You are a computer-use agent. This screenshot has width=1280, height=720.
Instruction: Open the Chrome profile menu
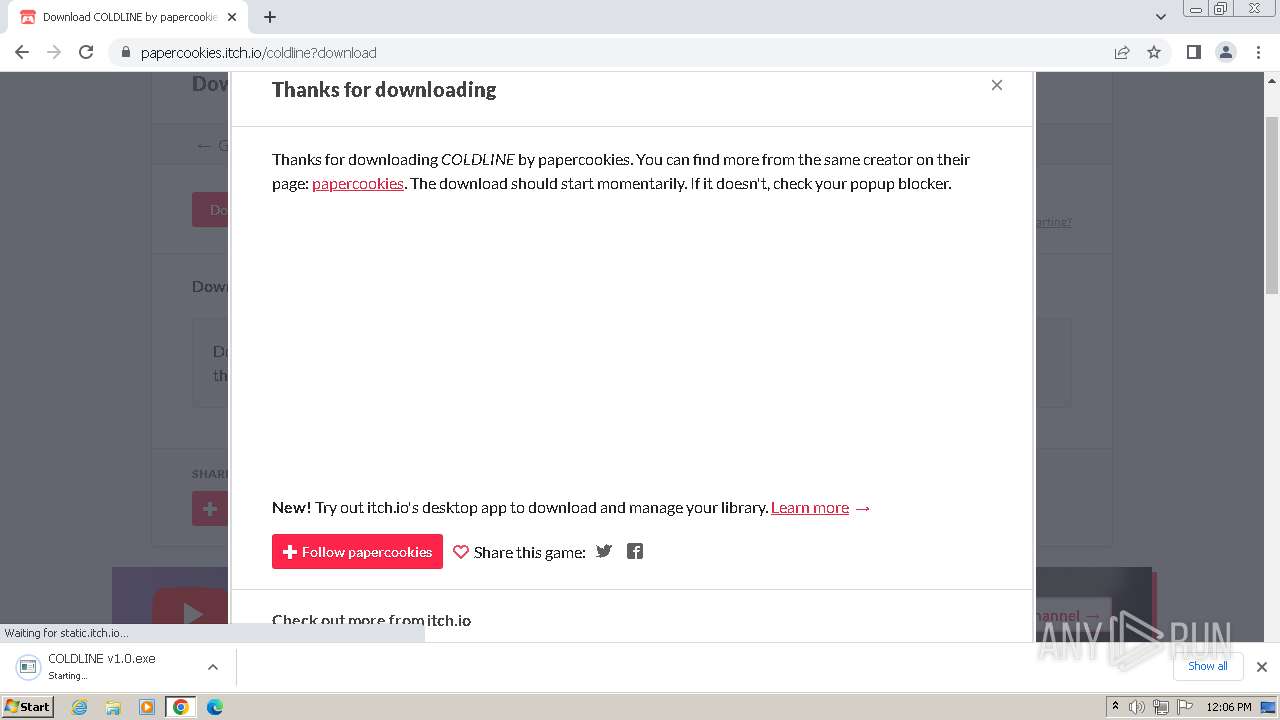click(x=1226, y=52)
